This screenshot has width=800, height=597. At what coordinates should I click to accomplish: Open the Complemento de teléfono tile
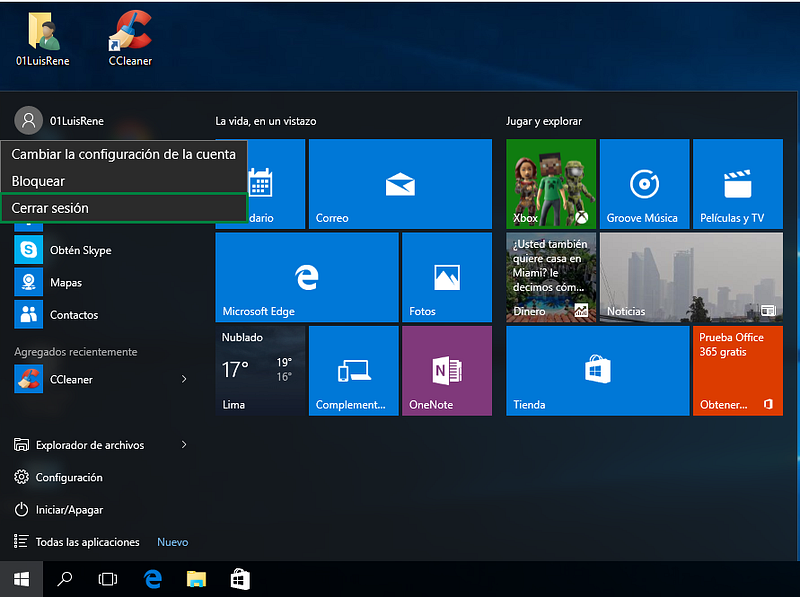pyautogui.click(x=354, y=371)
